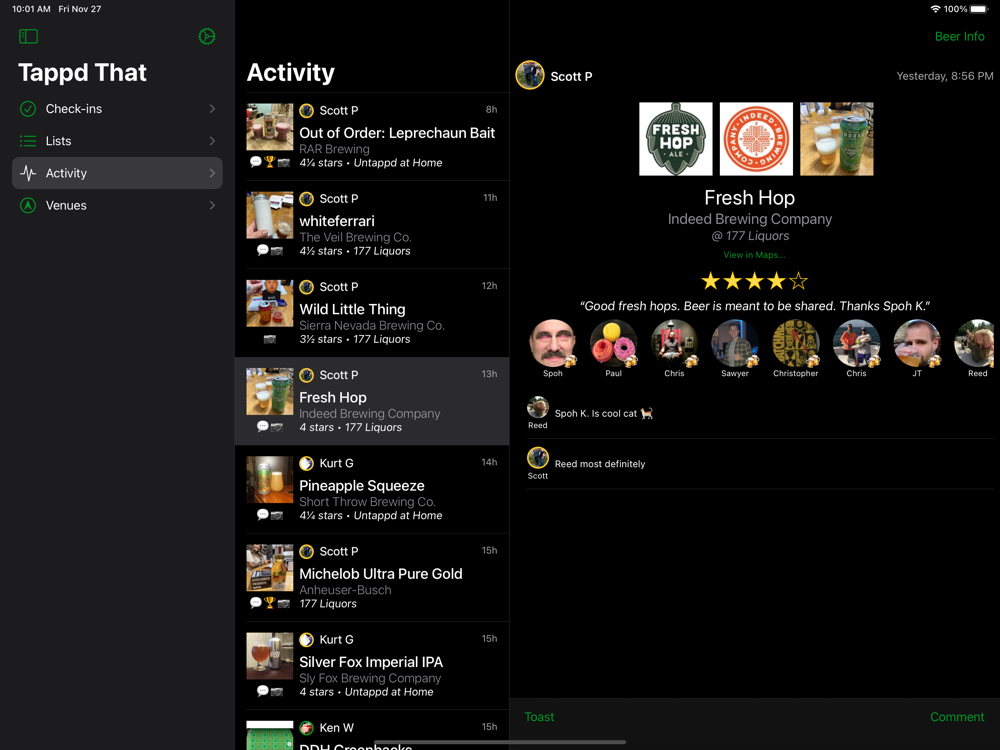The image size is (1000, 750).
Task: Tap the camera icon on Wild Little Thing
Action: pos(270,339)
